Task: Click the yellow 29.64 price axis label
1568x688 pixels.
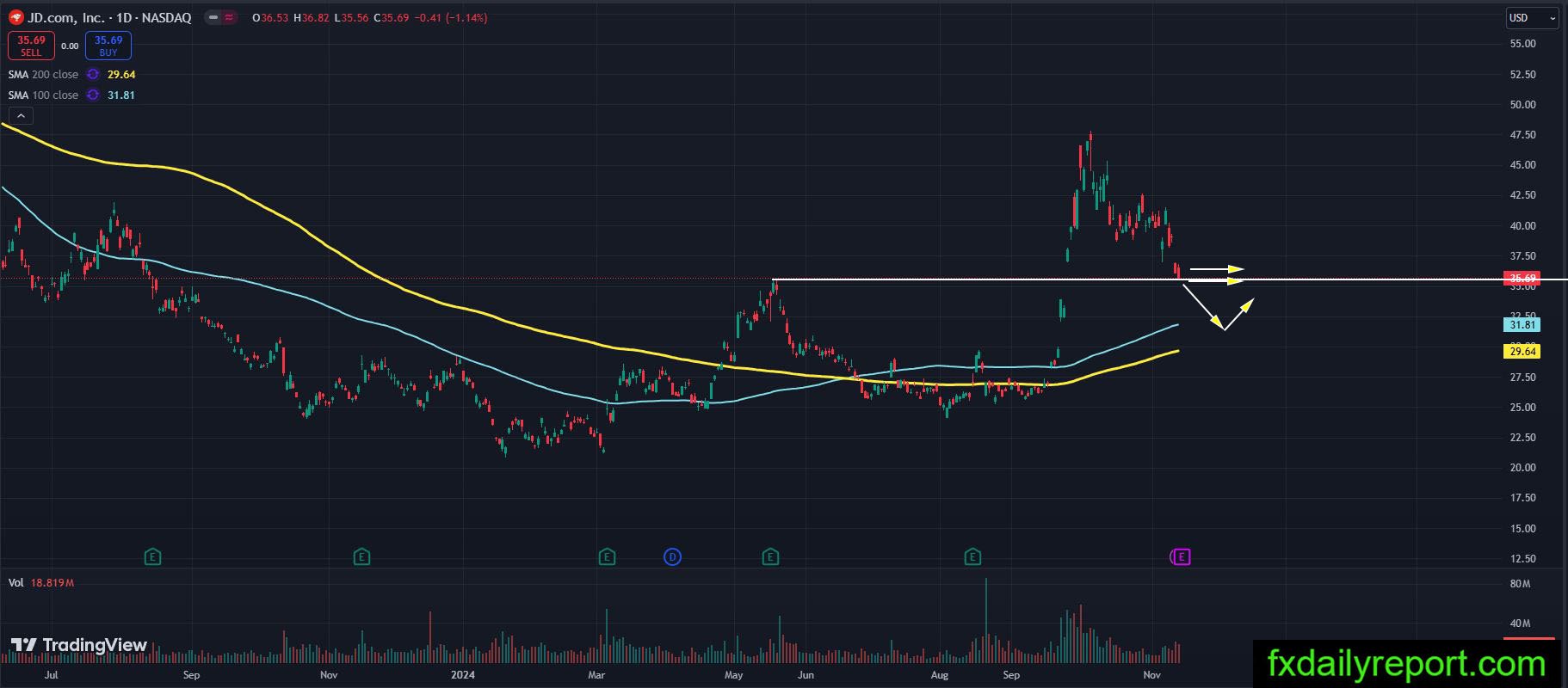Action: pos(1522,351)
